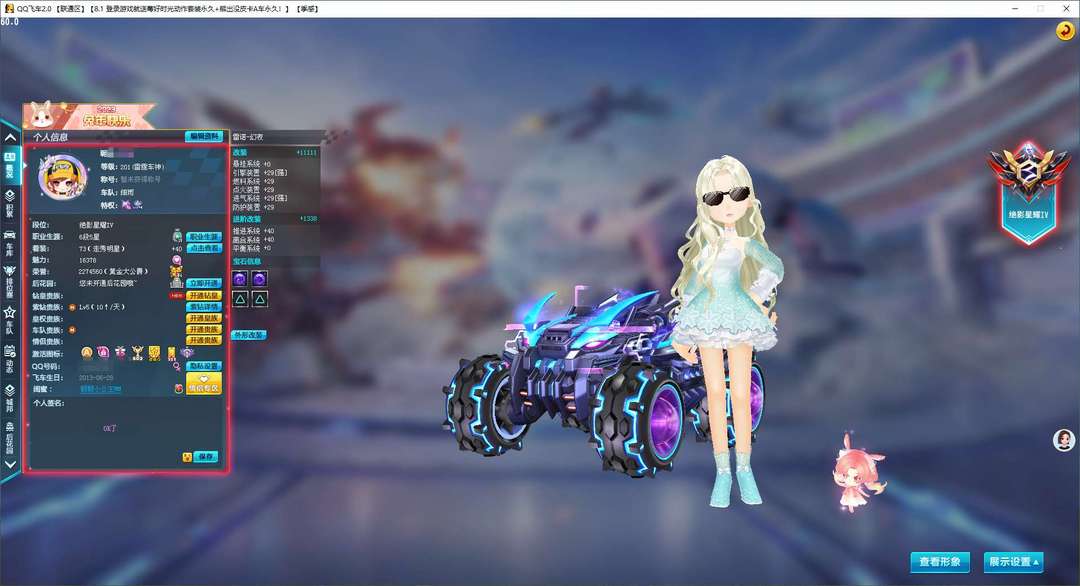Click the 编辑资料 button

click(x=203, y=136)
